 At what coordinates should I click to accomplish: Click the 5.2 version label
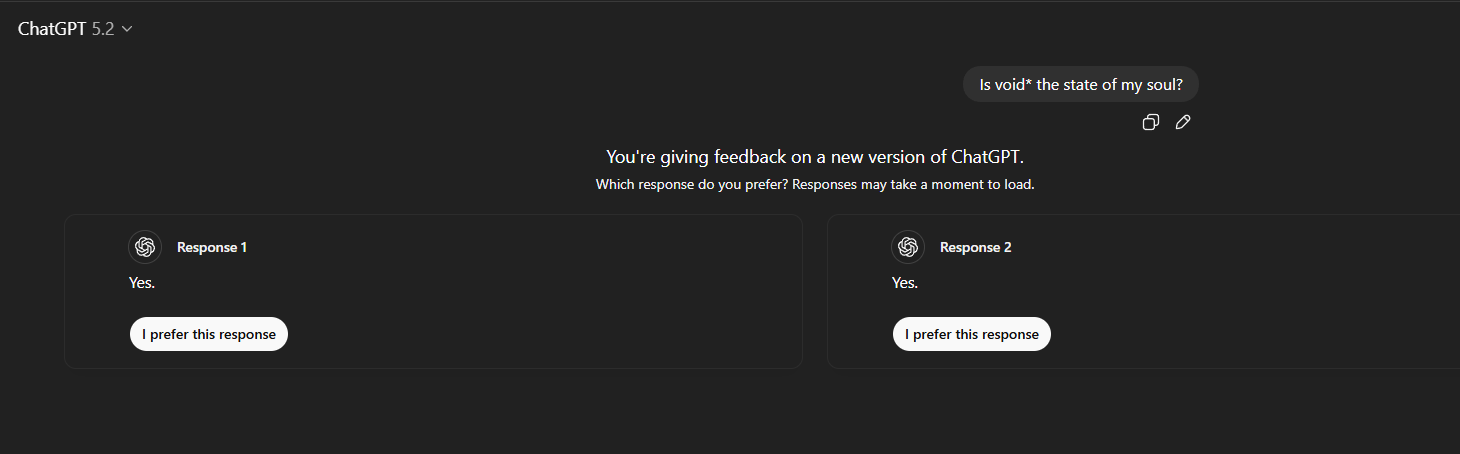pyautogui.click(x=103, y=29)
